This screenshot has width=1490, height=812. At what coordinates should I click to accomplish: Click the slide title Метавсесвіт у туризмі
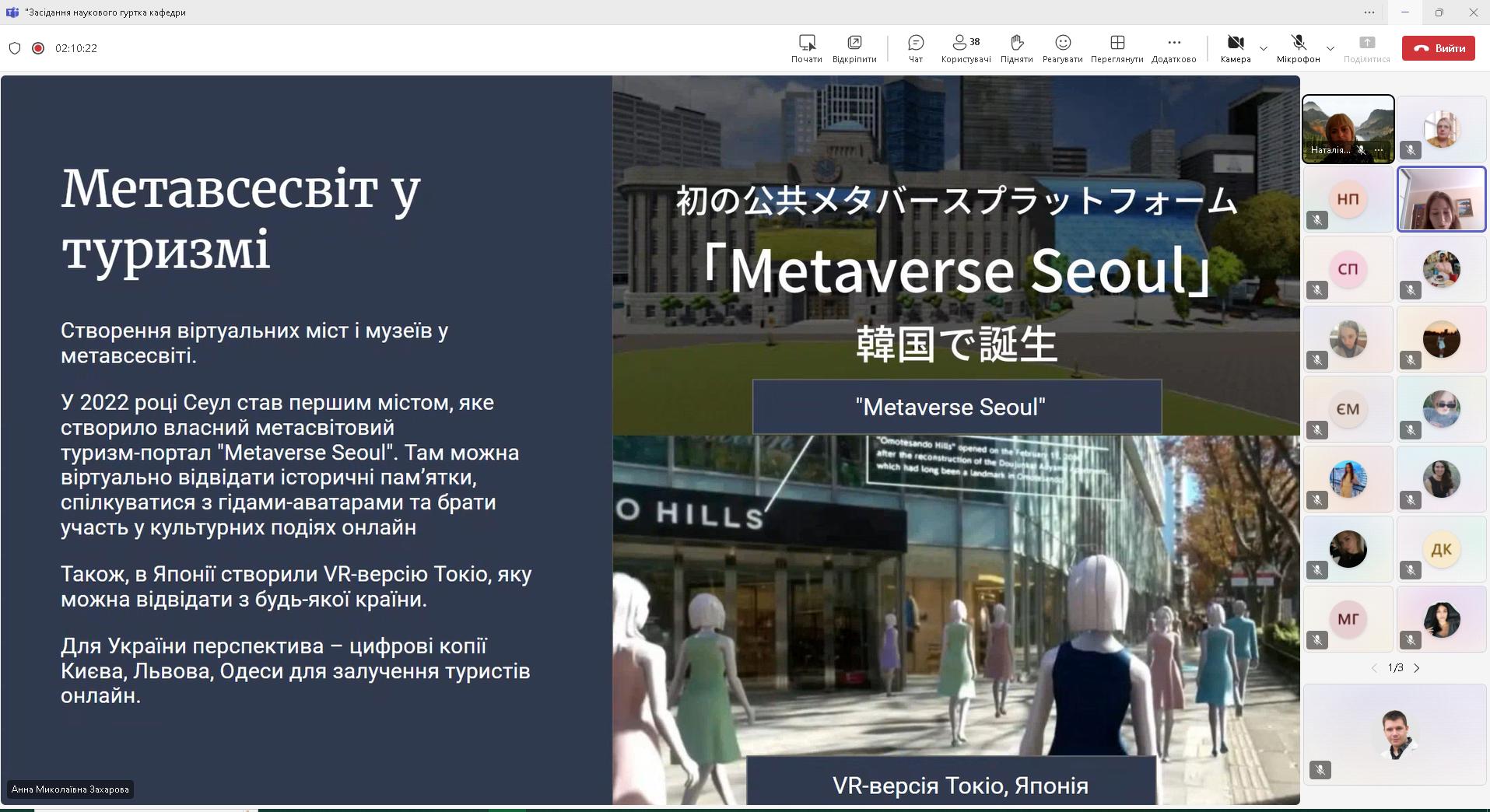click(241, 219)
